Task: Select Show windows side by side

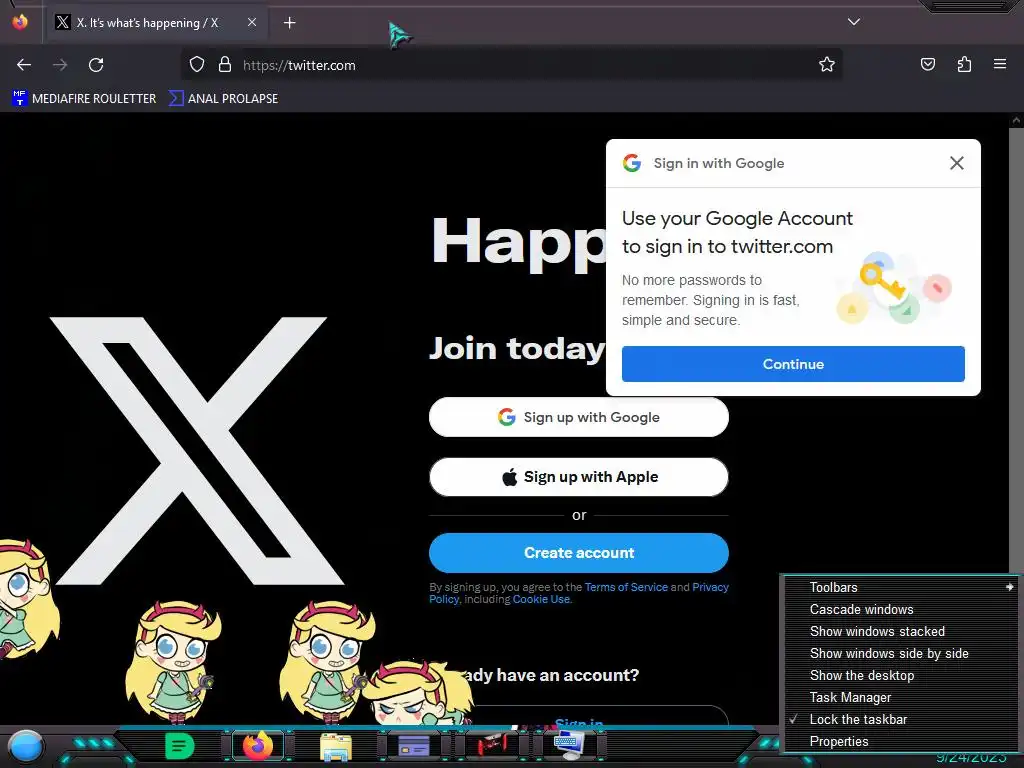Action: (x=901, y=653)
